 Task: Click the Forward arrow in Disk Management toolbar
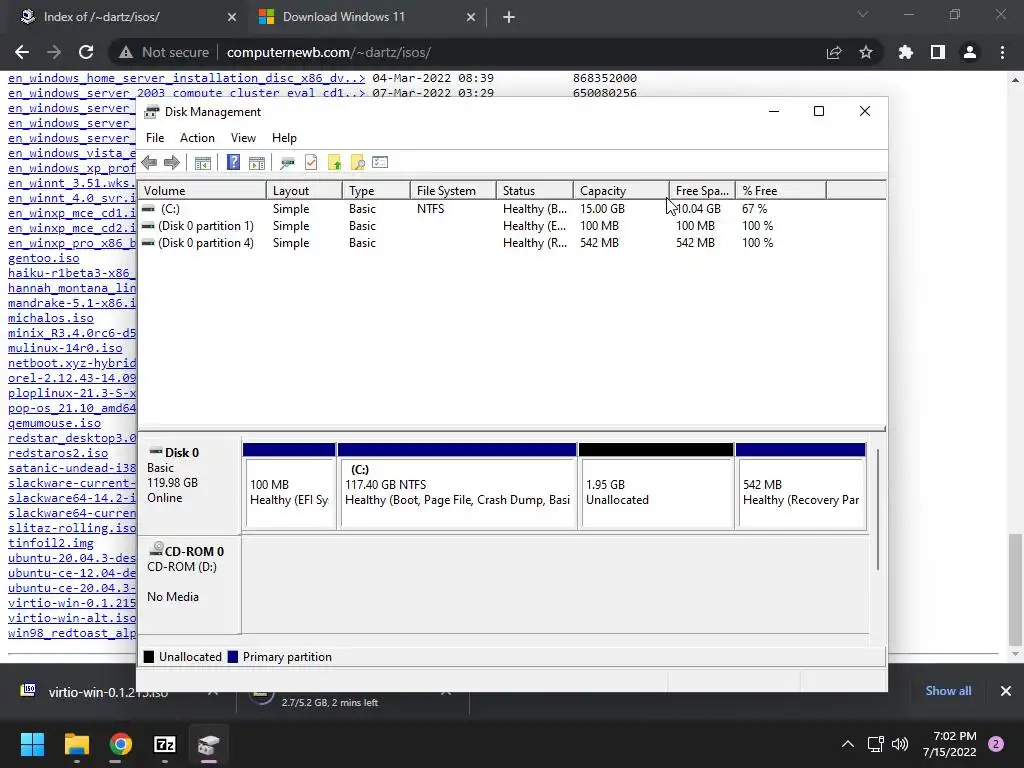(172, 163)
